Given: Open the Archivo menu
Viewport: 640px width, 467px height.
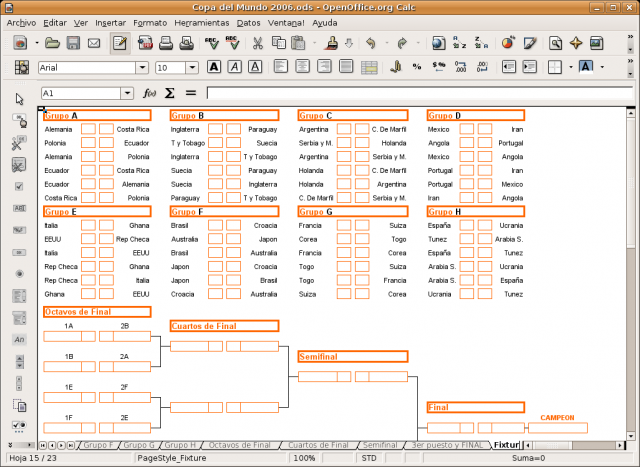Looking at the screenshot, I should pos(21,23).
